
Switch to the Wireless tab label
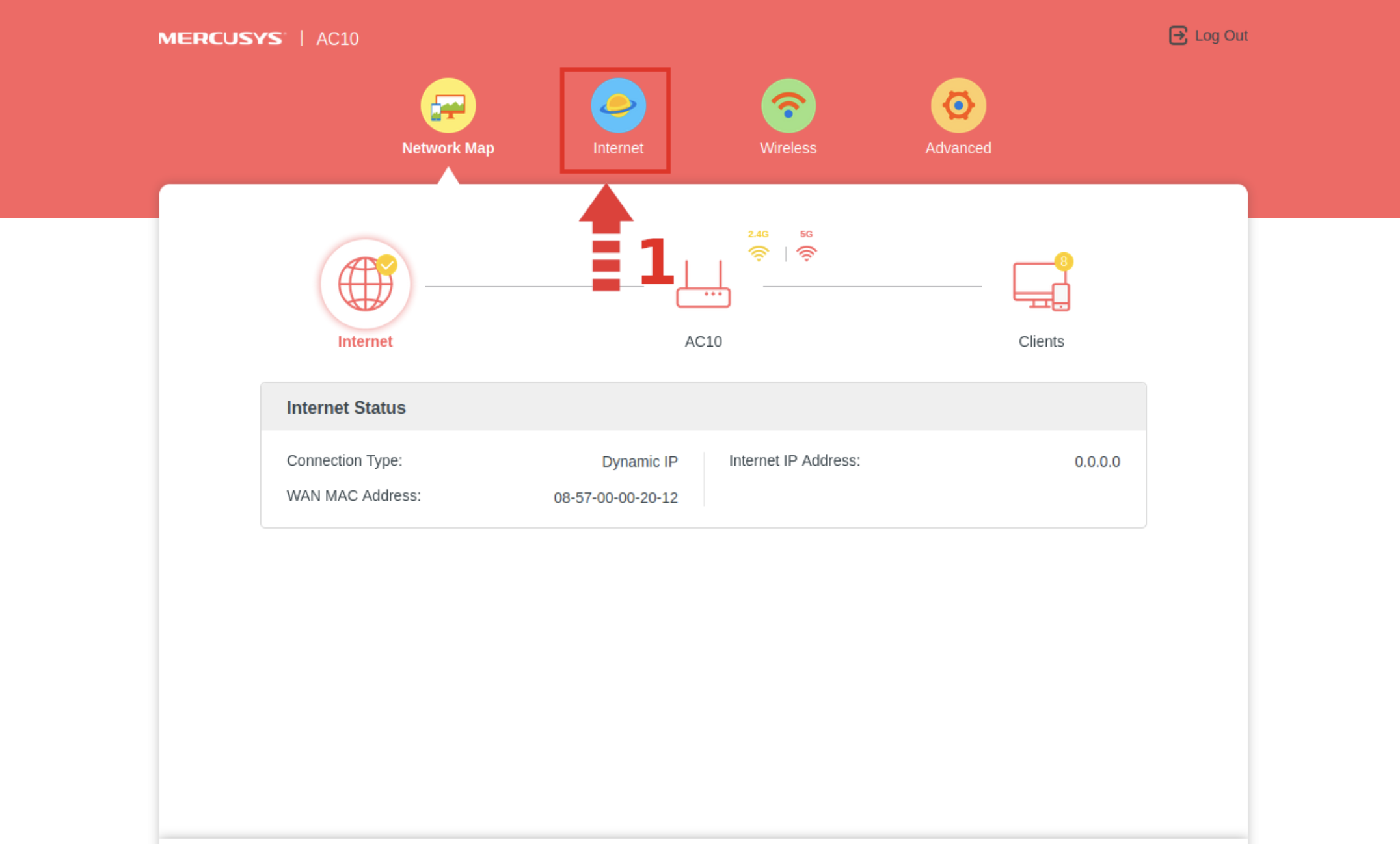(788, 148)
